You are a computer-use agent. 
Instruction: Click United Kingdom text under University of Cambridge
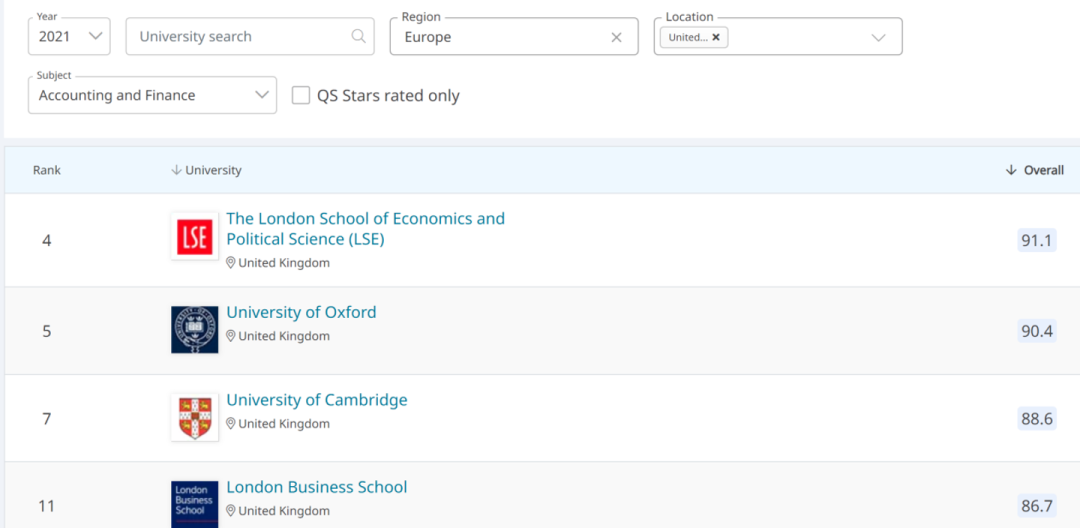point(284,424)
